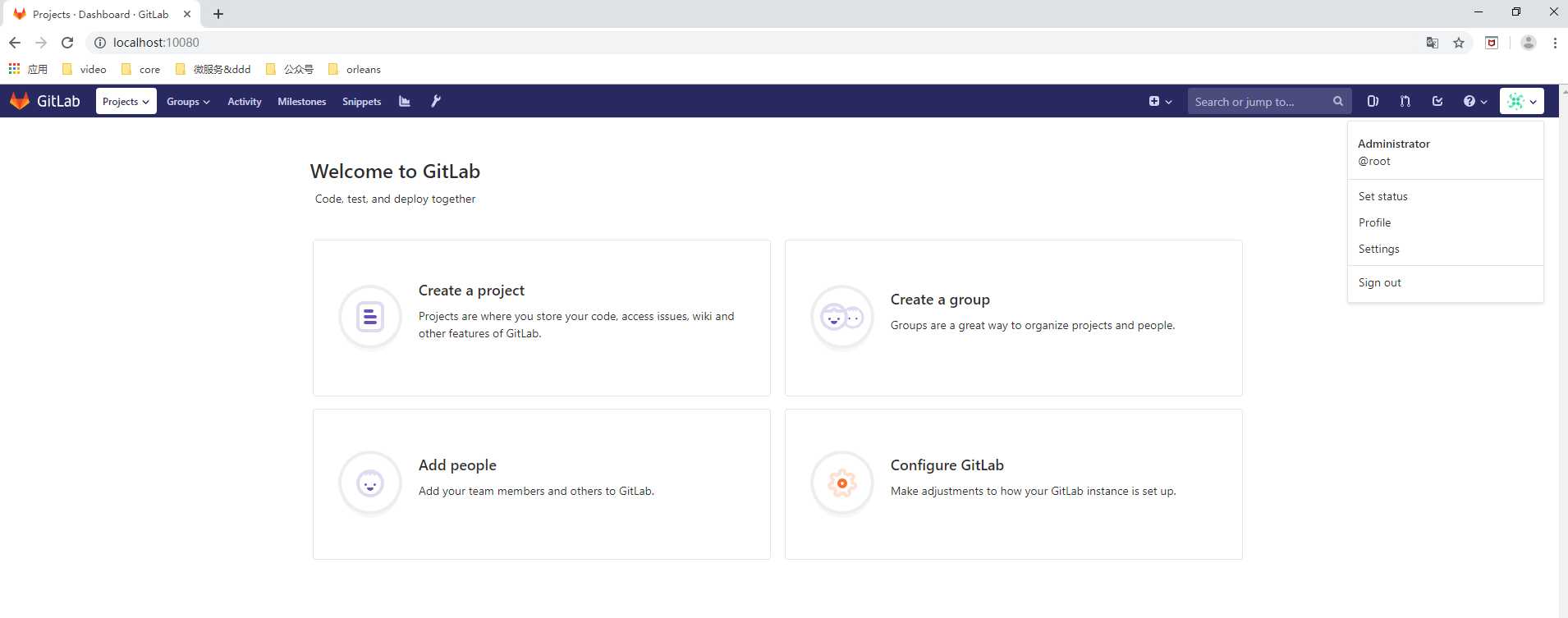Click the Create a project heading
The image size is (1568, 618).
coord(471,291)
